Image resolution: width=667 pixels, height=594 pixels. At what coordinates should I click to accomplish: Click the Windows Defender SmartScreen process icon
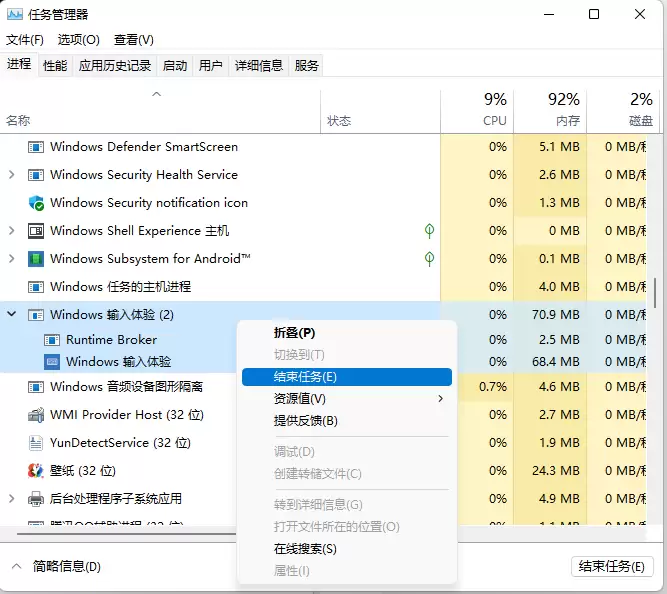[36, 147]
